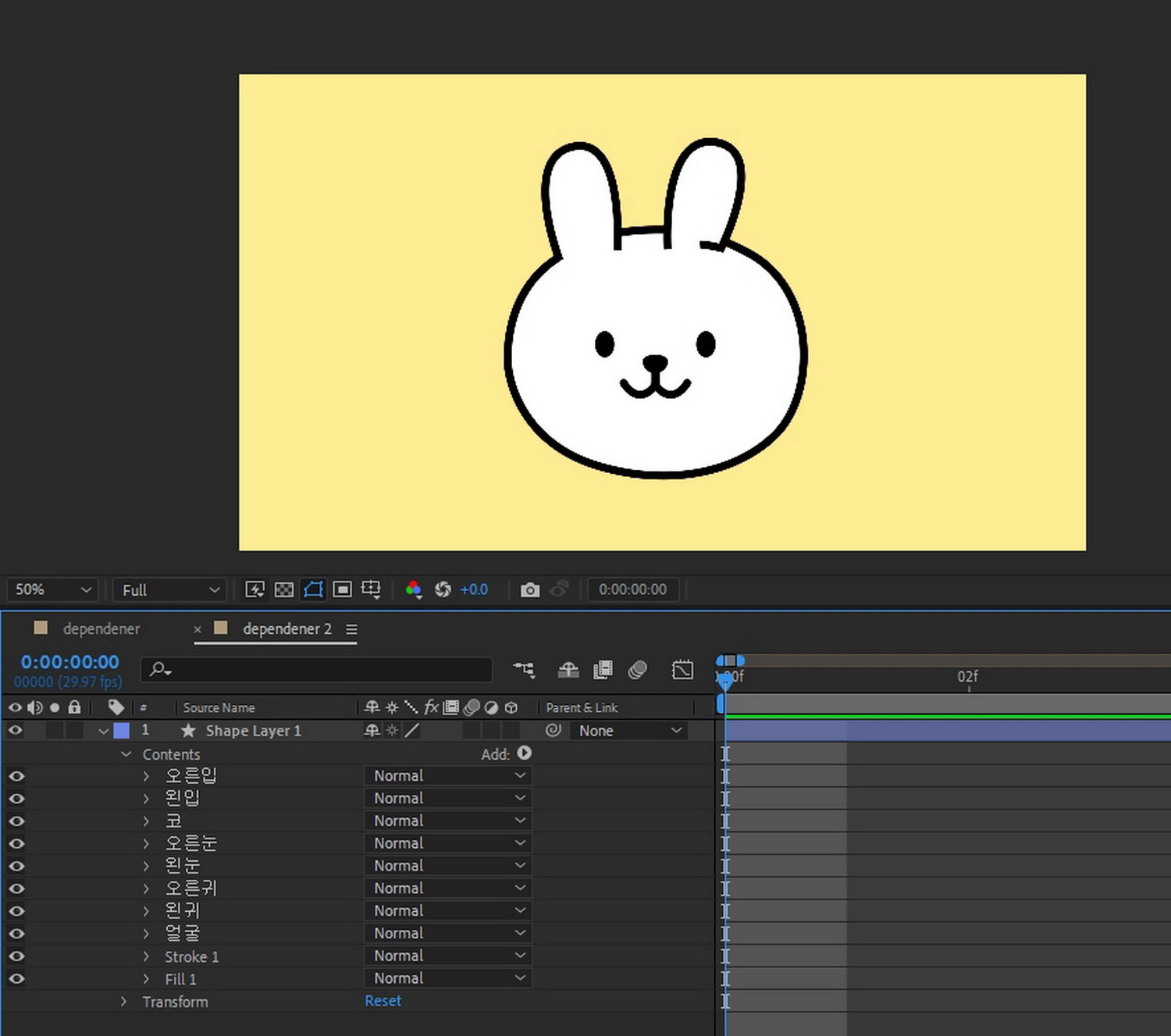
Task: Open the 50% magnification dropdown
Action: click(x=53, y=590)
